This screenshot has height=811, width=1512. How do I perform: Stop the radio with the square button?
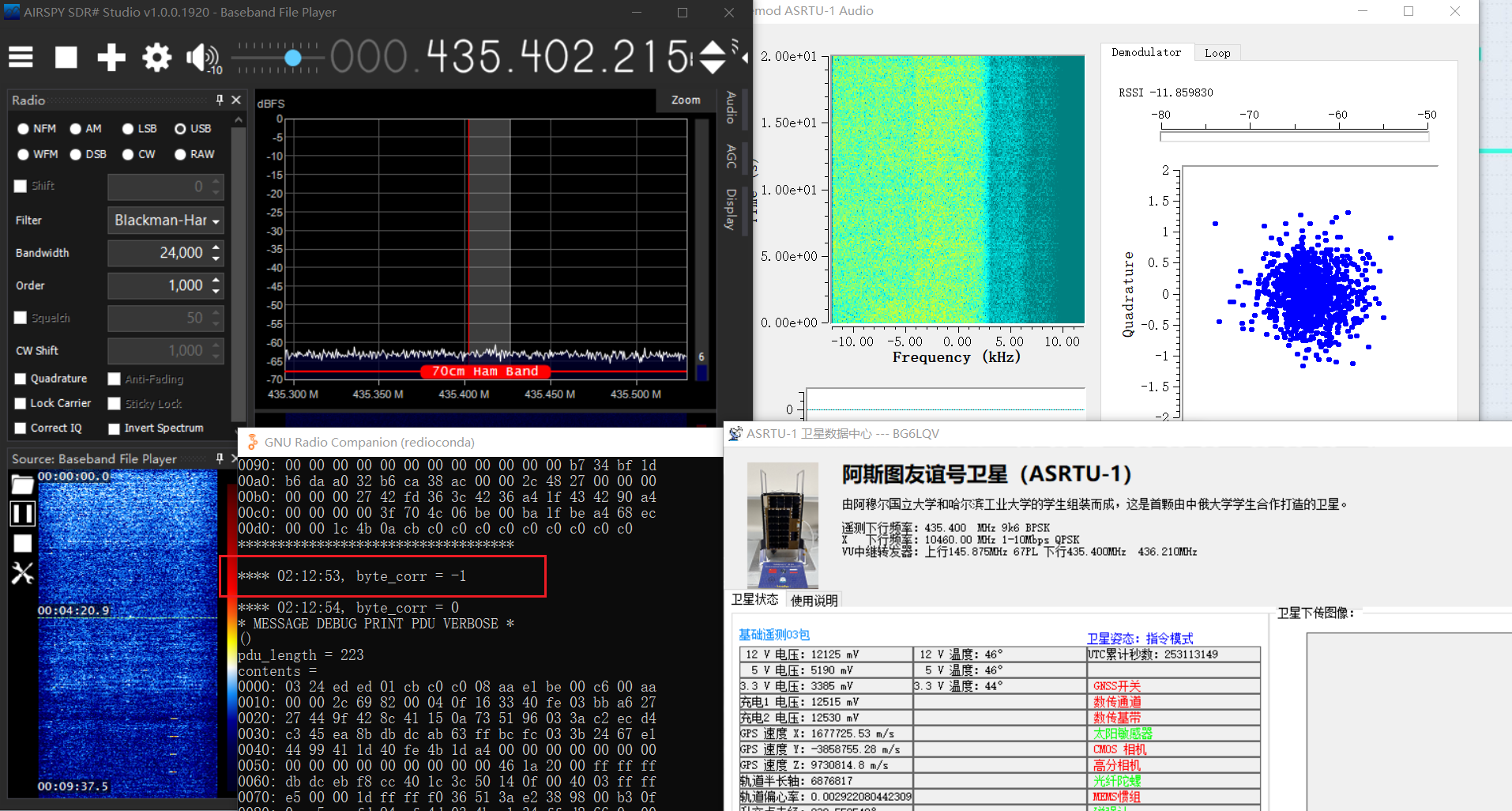[66, 57]
